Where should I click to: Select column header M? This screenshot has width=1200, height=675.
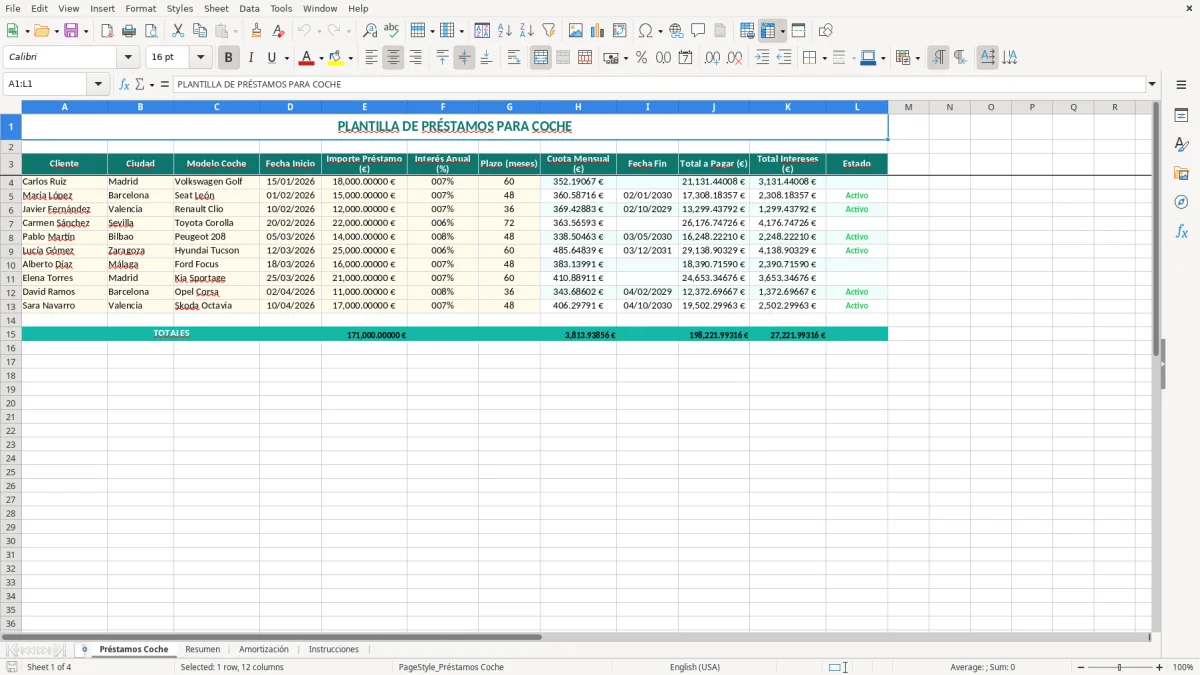click(x=908, y=106)
